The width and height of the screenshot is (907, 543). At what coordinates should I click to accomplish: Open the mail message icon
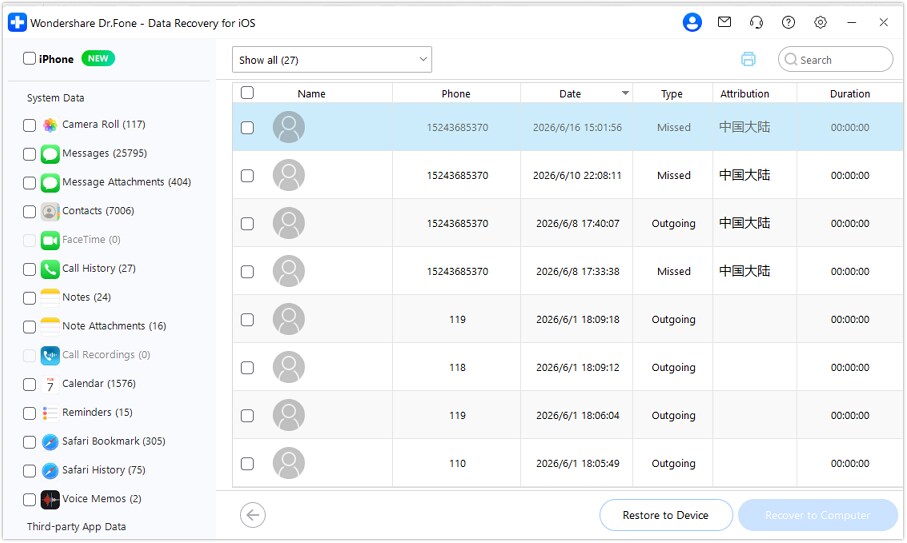tap(724, 22)
